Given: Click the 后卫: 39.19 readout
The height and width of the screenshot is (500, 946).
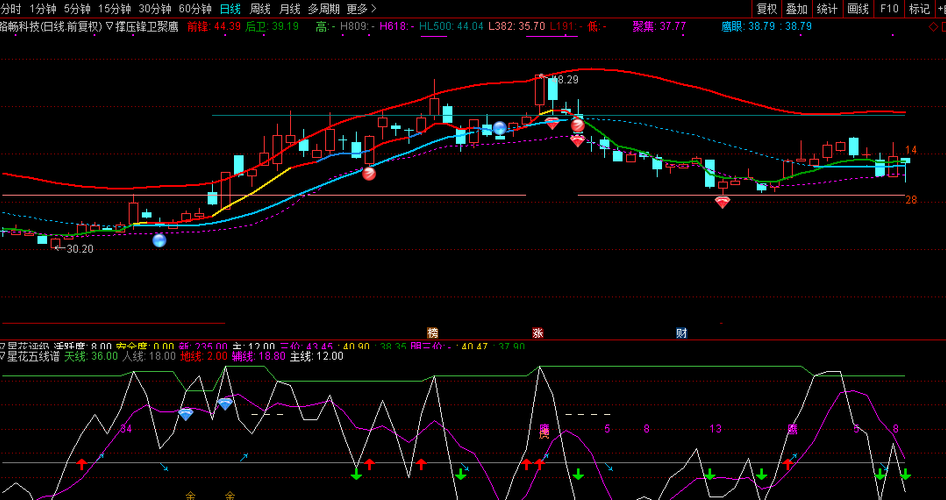Looking at the screenshot, I should [272, 27].
